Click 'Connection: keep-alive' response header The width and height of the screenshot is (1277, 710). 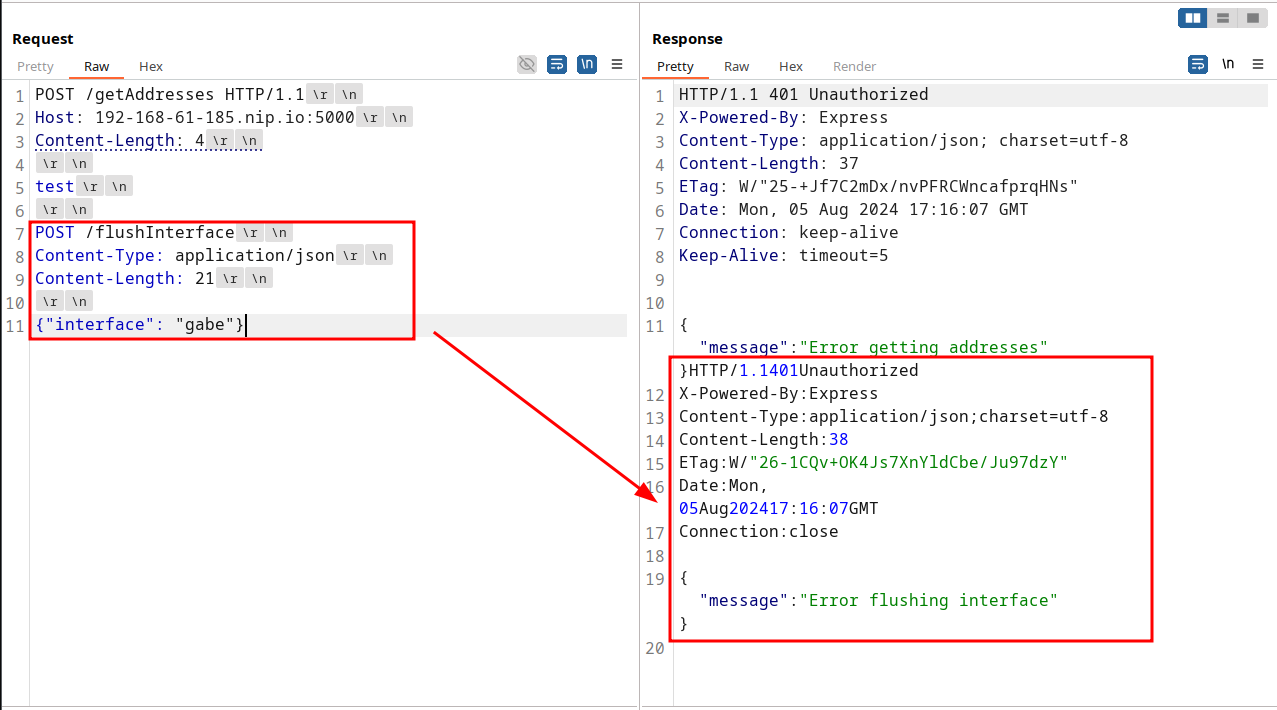[x=789, y=232]
